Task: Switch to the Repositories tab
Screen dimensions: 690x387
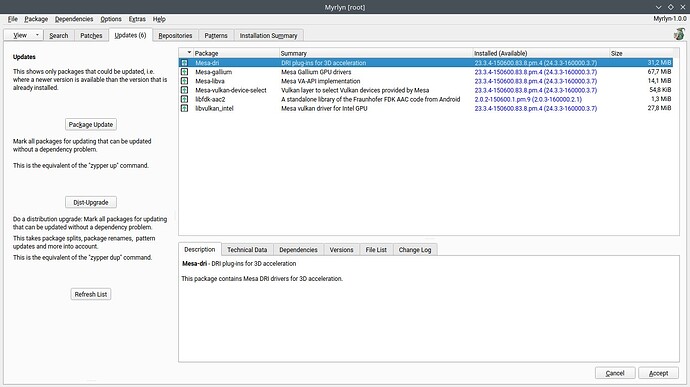Action: 175,36
